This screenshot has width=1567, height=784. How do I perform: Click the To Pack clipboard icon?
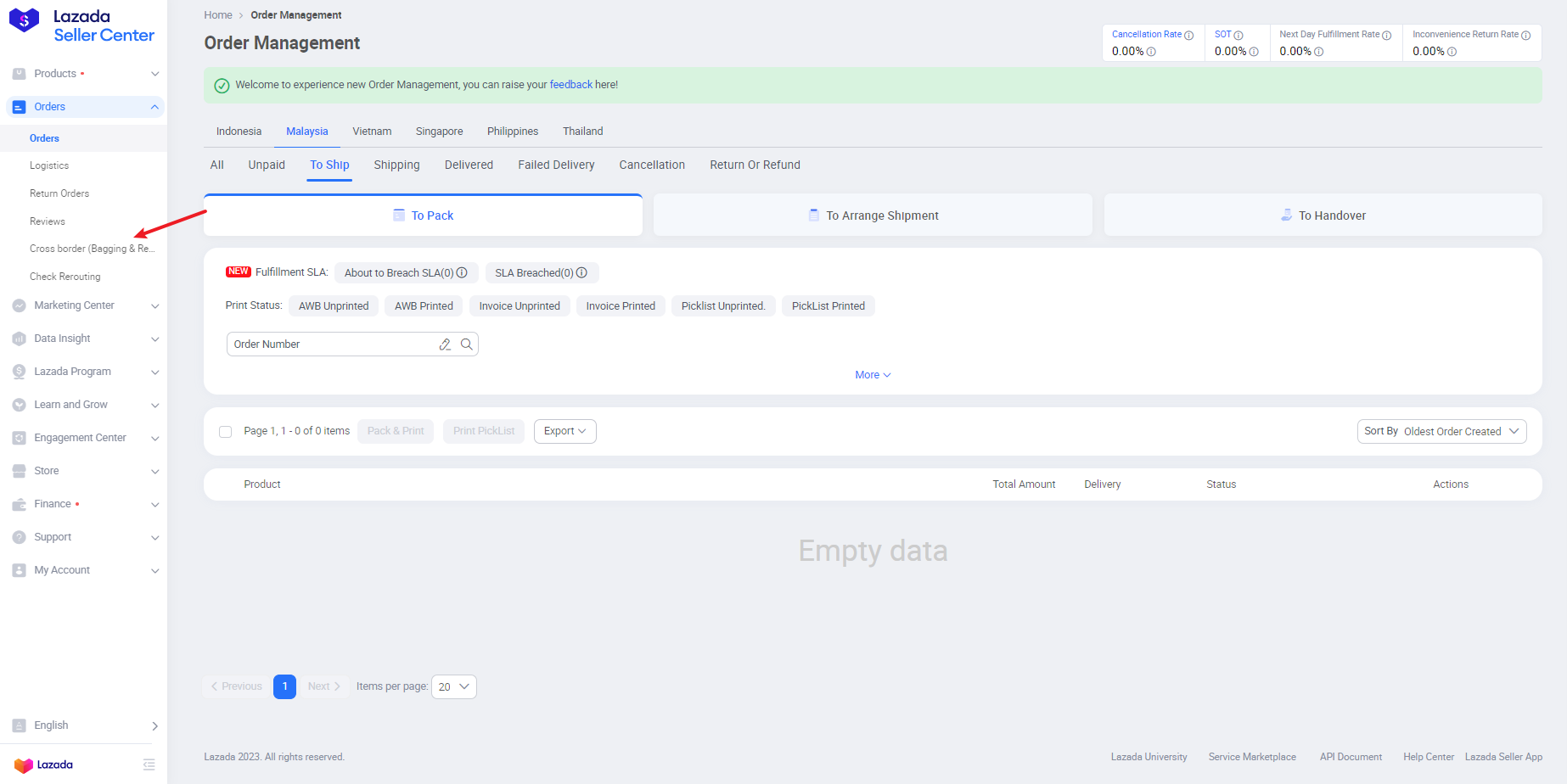coord(399,215)
